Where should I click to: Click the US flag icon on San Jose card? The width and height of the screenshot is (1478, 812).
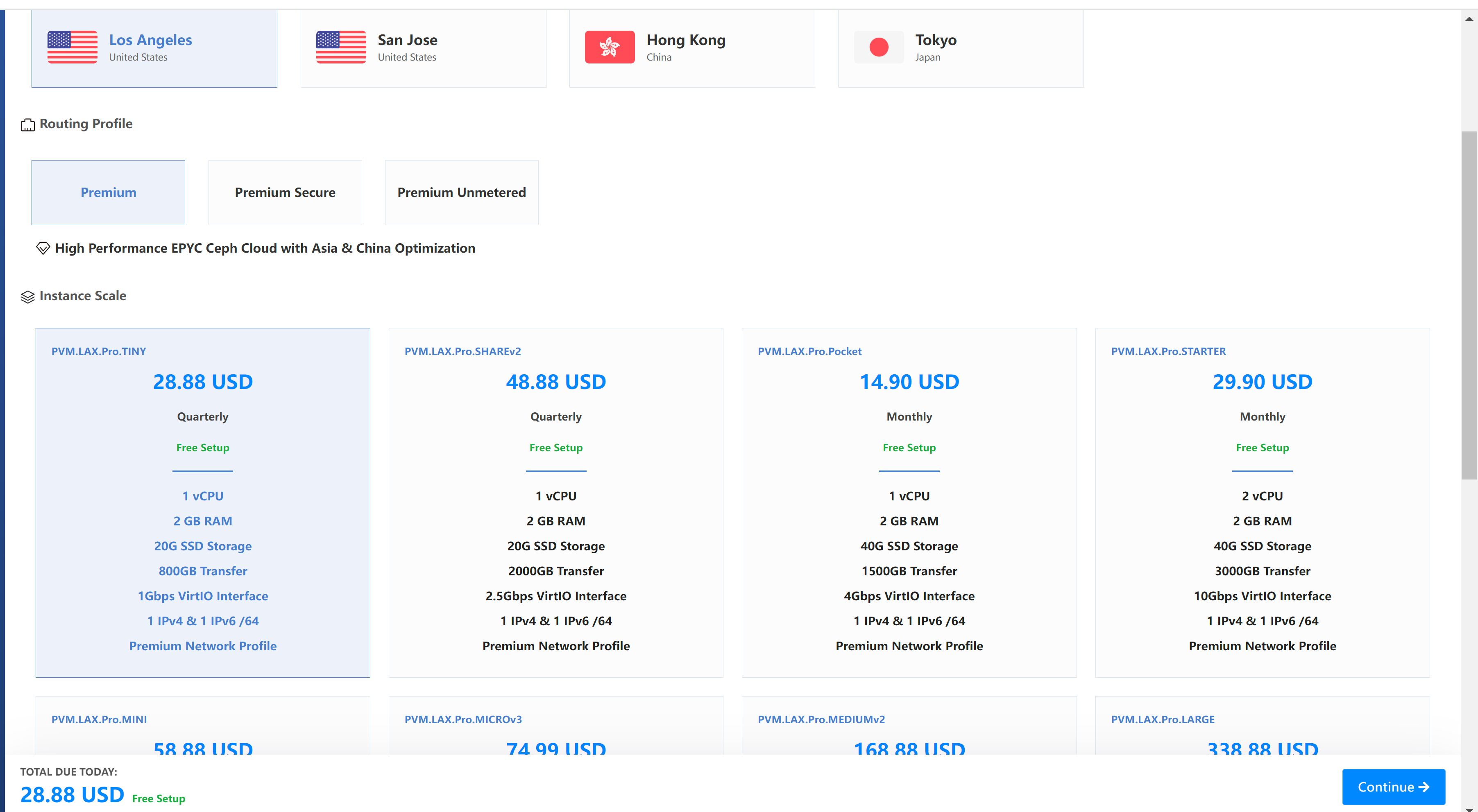coord(340,47)
